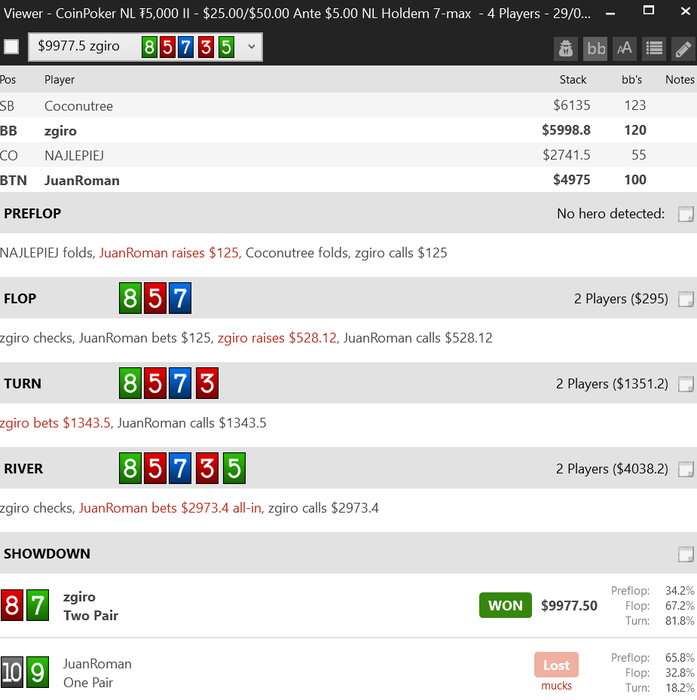Click JuanRoman's Preflop 65.8% equity
The image size is (697, 700).
(x=680, y=658)
